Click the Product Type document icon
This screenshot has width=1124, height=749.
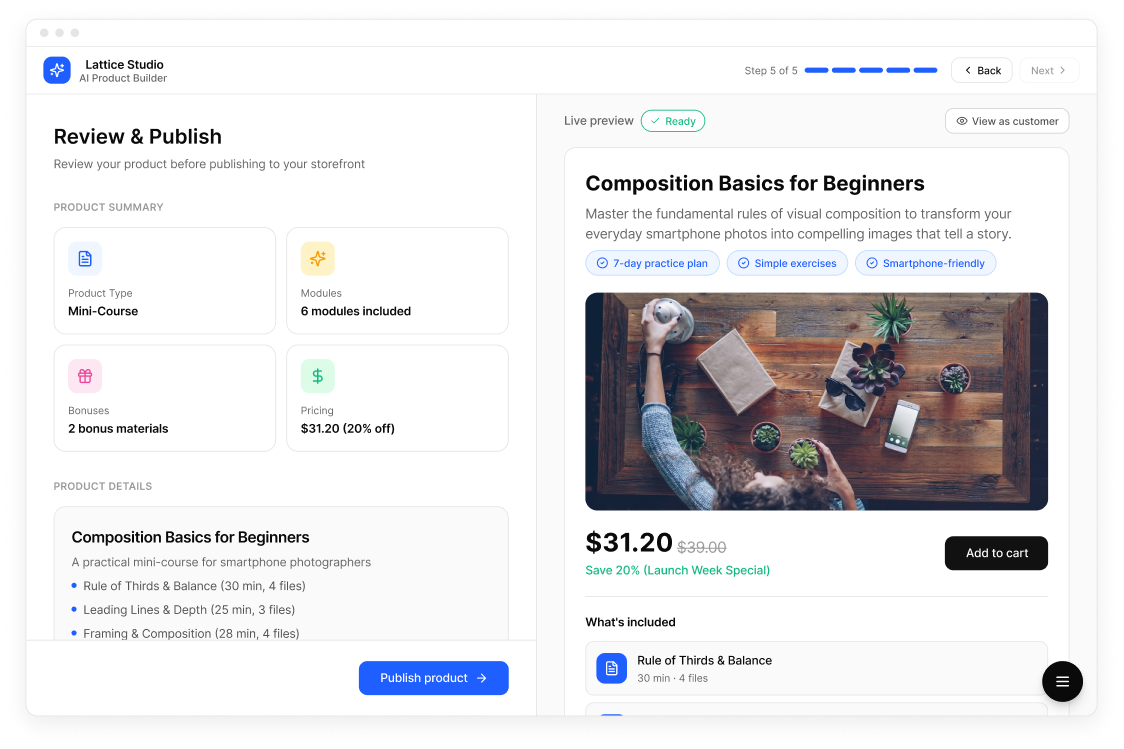pos(85,259)
